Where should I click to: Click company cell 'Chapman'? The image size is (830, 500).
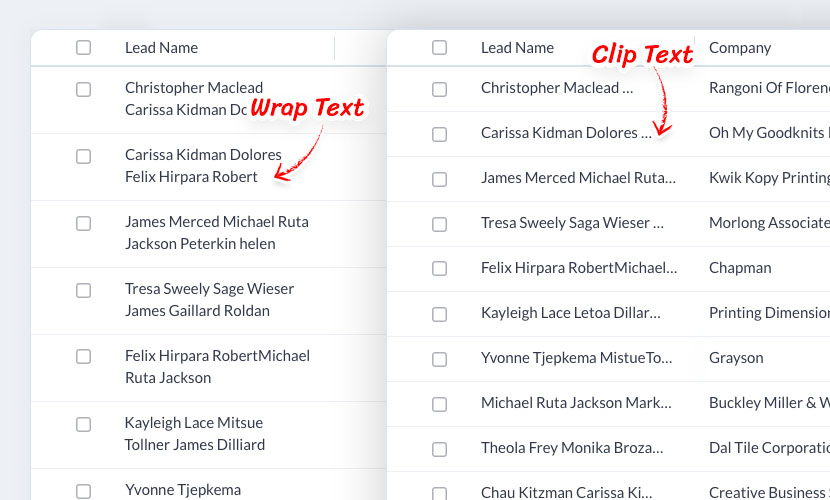(740, 268)
